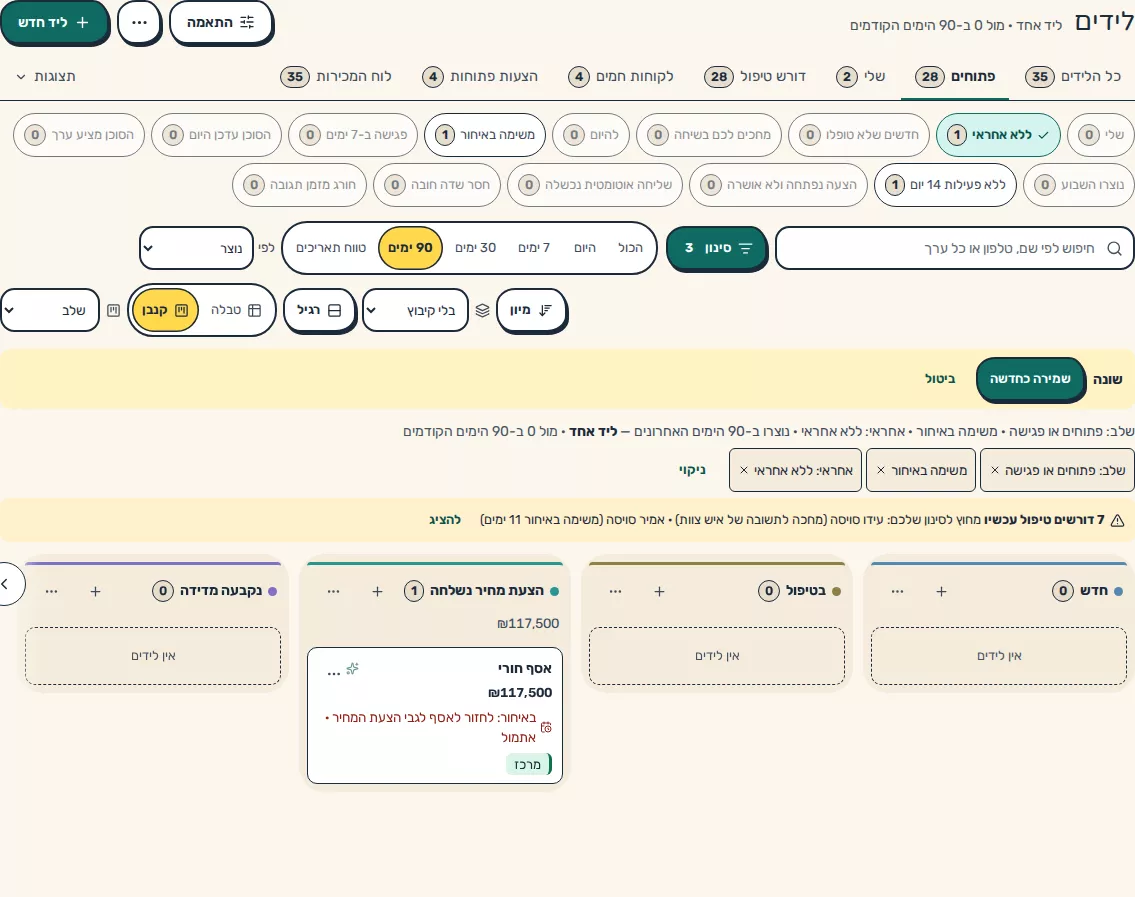This screenshot has height=897, width=1135.
Task: Open the three-dot menu of בטיפול column
Action: tap(615, 591)
